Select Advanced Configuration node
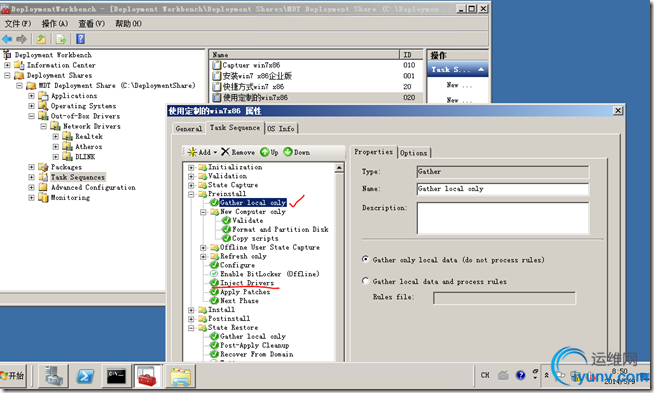 tap(93, 187)
